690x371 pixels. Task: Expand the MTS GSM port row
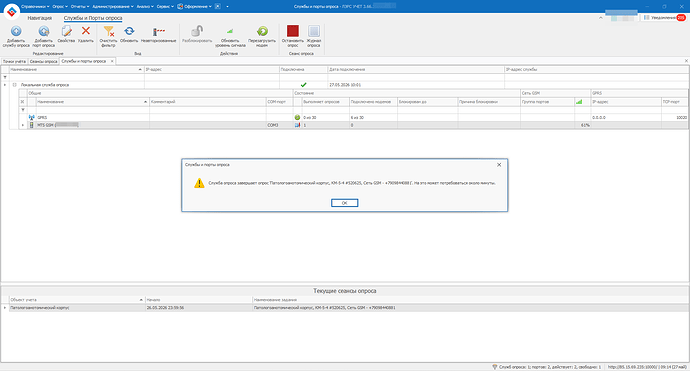(23, 125)
